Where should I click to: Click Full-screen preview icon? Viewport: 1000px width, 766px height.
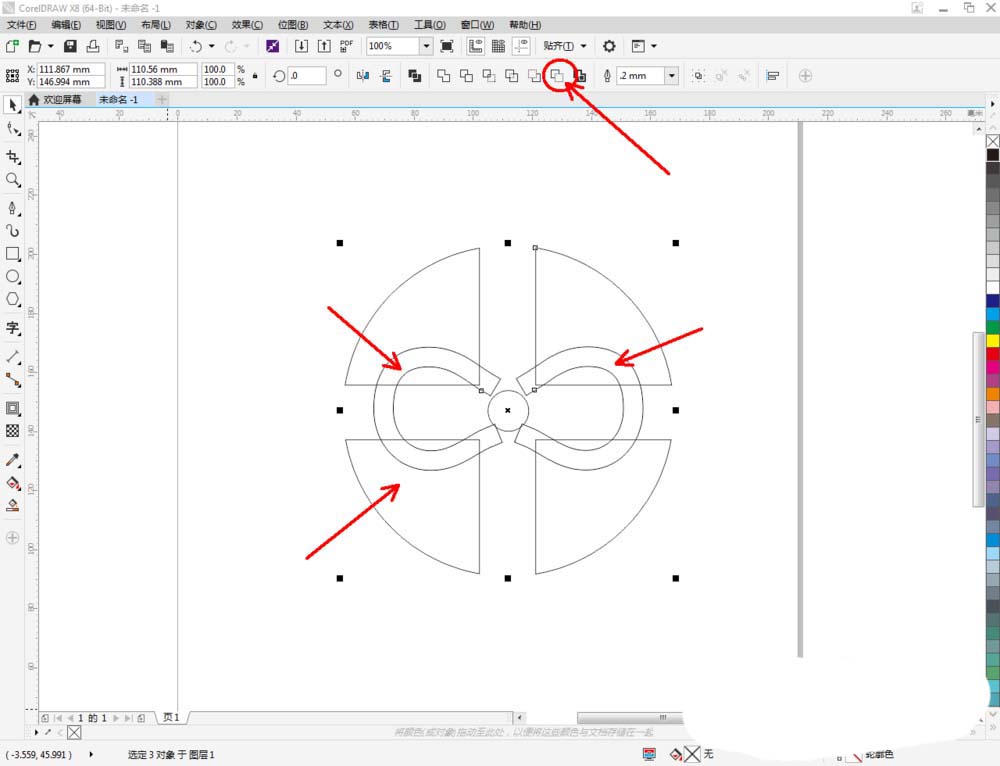tap(446, 46)
